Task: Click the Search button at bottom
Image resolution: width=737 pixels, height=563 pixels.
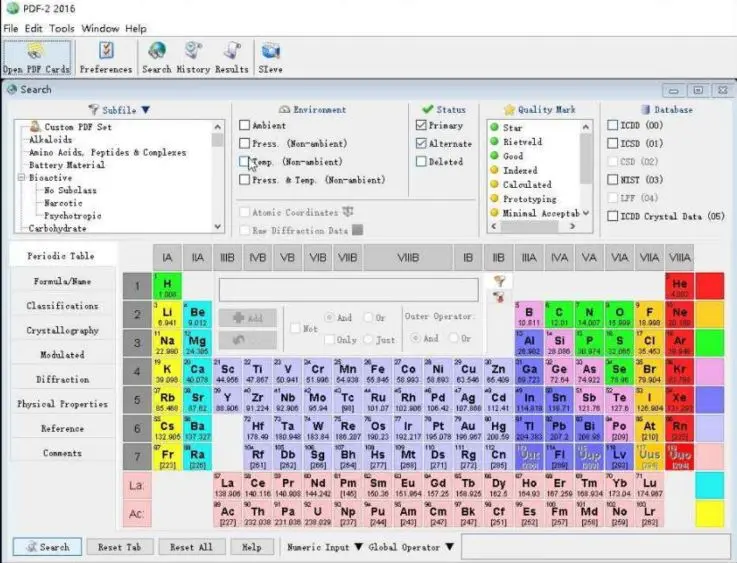Action: (47, 547)
